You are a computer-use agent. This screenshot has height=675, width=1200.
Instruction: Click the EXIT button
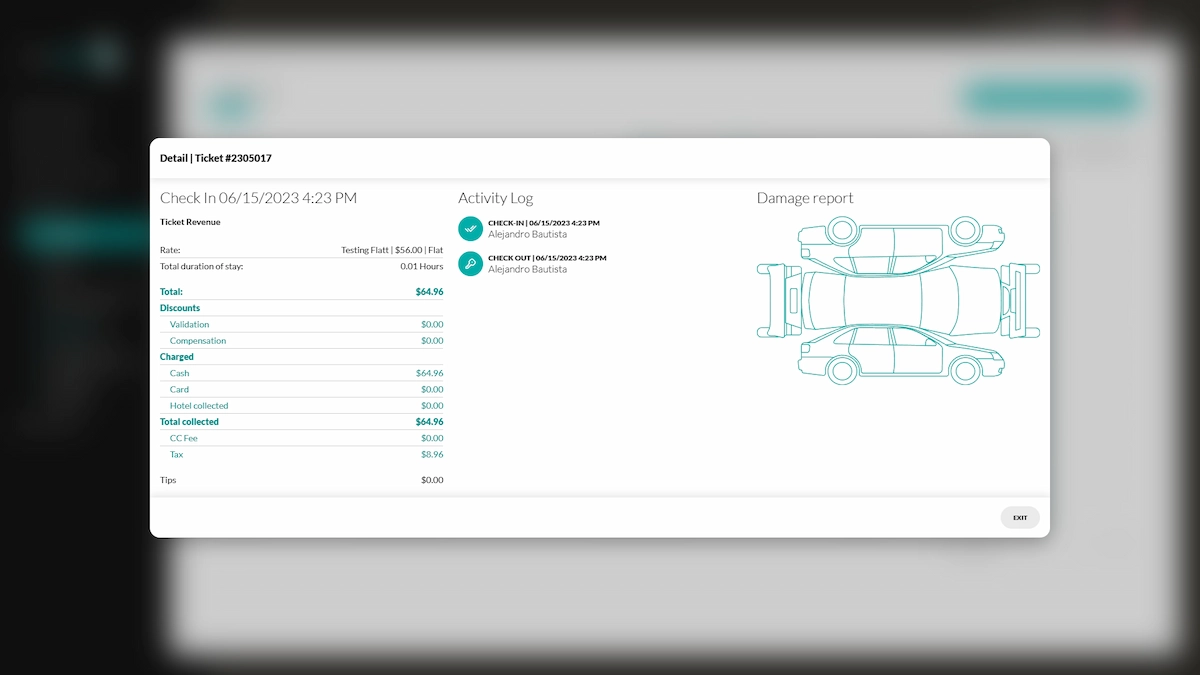(x=1020, y=518)
